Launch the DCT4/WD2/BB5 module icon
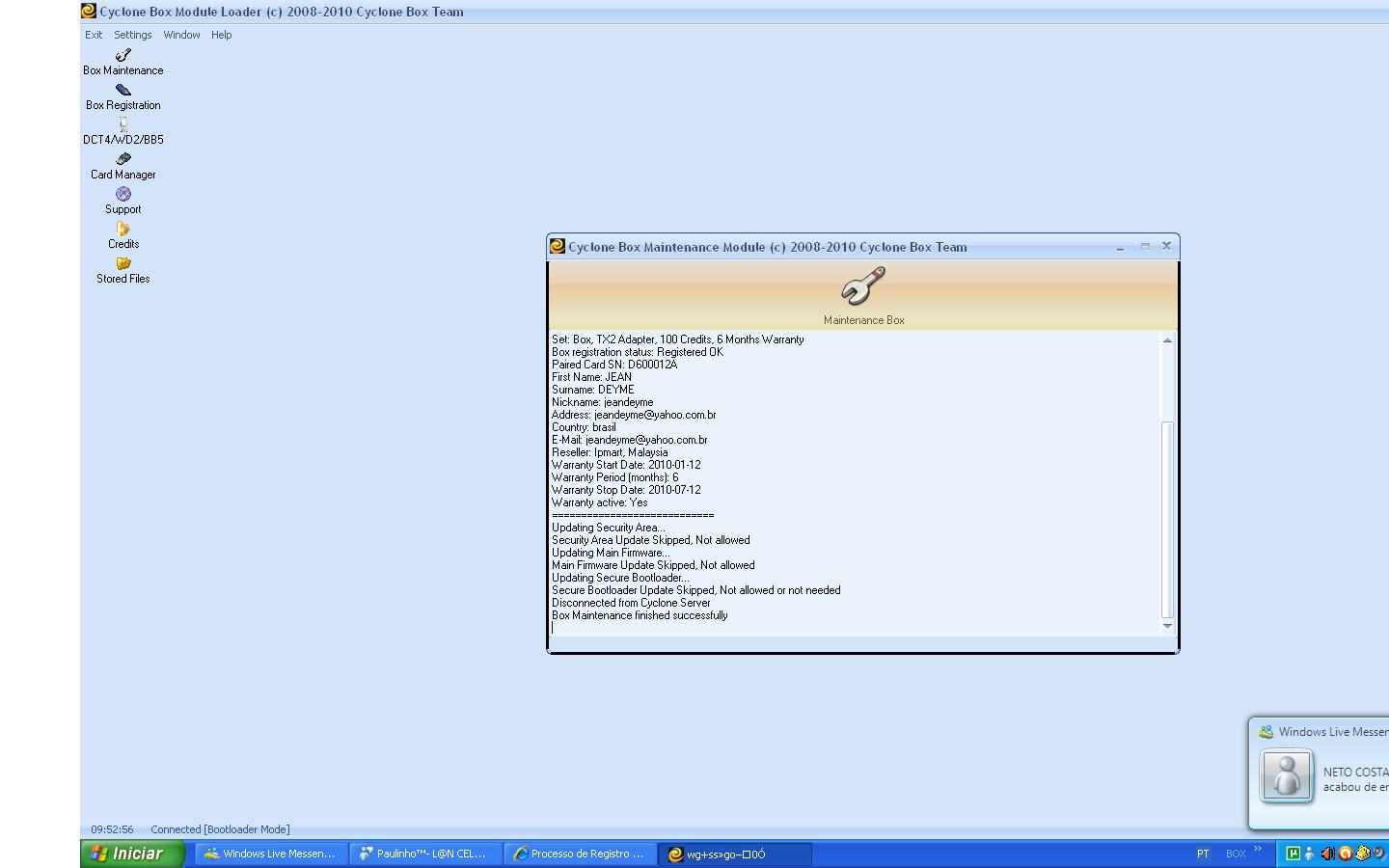Screen dimensions: 1389x868 (123, 124)
